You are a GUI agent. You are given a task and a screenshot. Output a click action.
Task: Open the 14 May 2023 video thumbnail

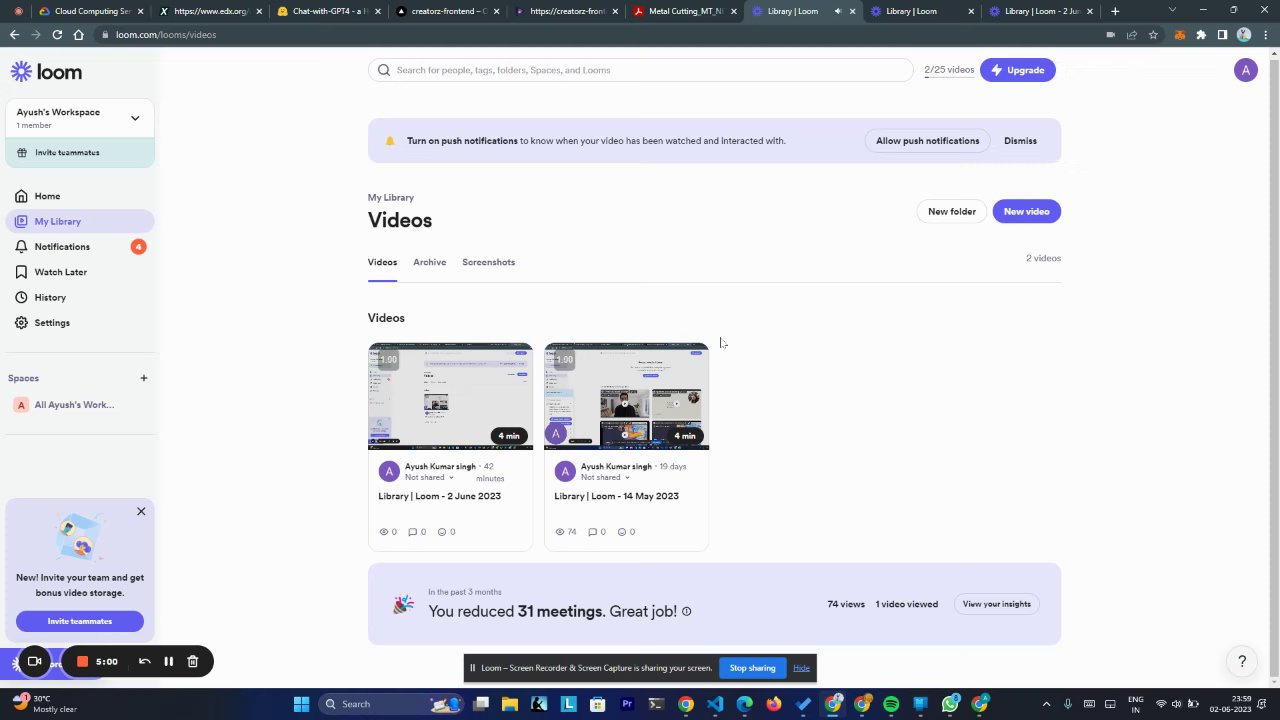click(626, 396)
